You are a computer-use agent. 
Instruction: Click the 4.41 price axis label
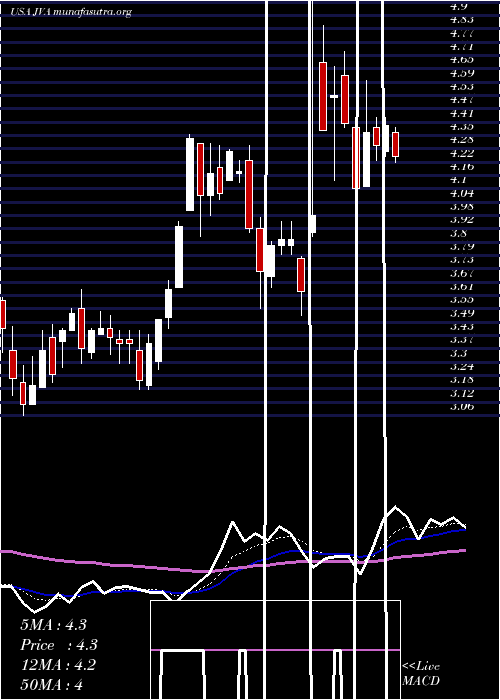click(x=462, y=113)
